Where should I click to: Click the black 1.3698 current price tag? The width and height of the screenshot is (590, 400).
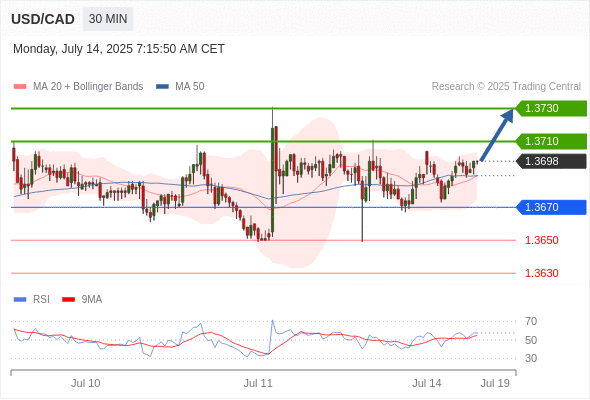(x=551, y=161)
